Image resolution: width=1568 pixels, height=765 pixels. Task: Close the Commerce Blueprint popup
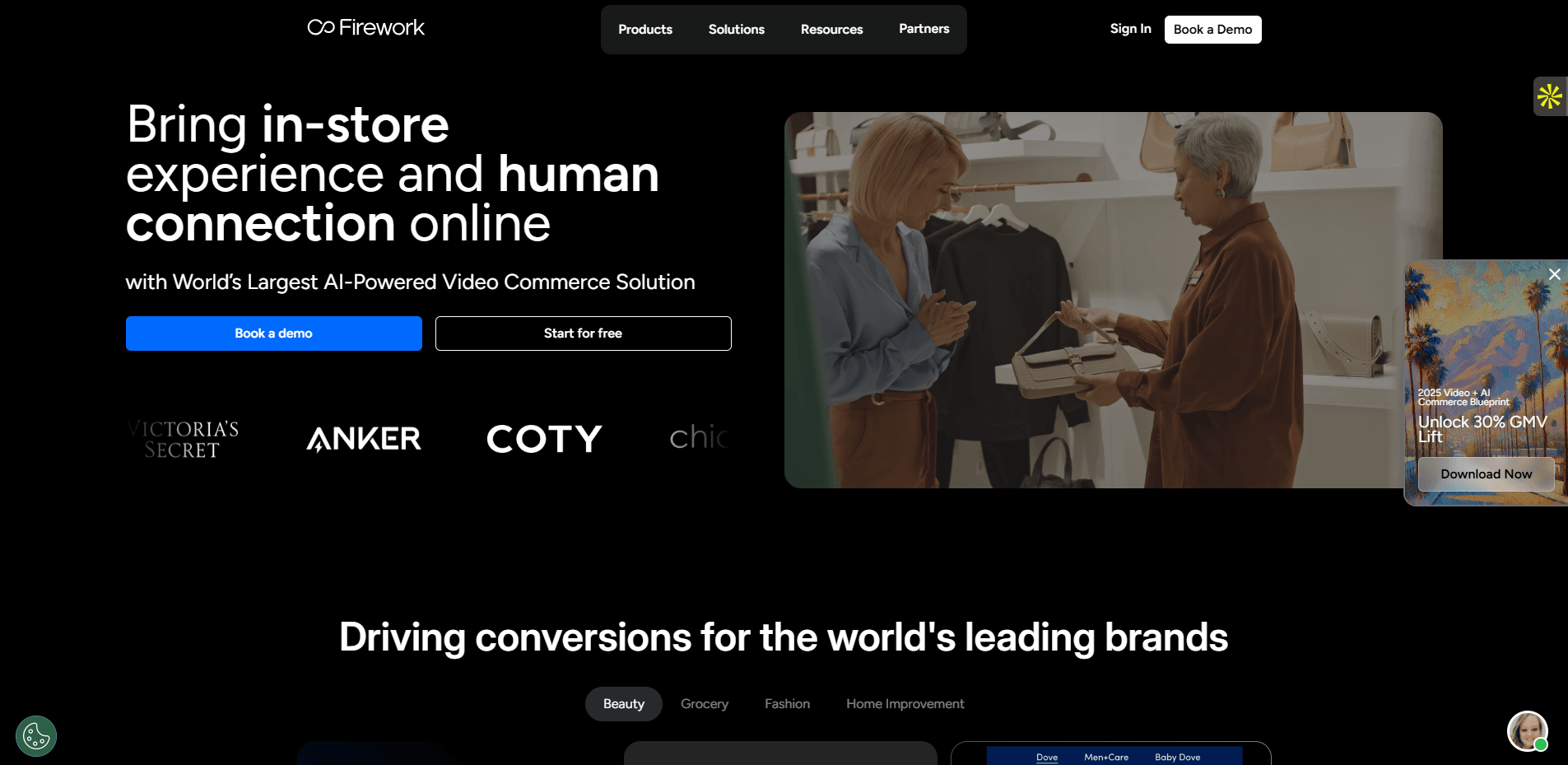tap(1554, 274)
